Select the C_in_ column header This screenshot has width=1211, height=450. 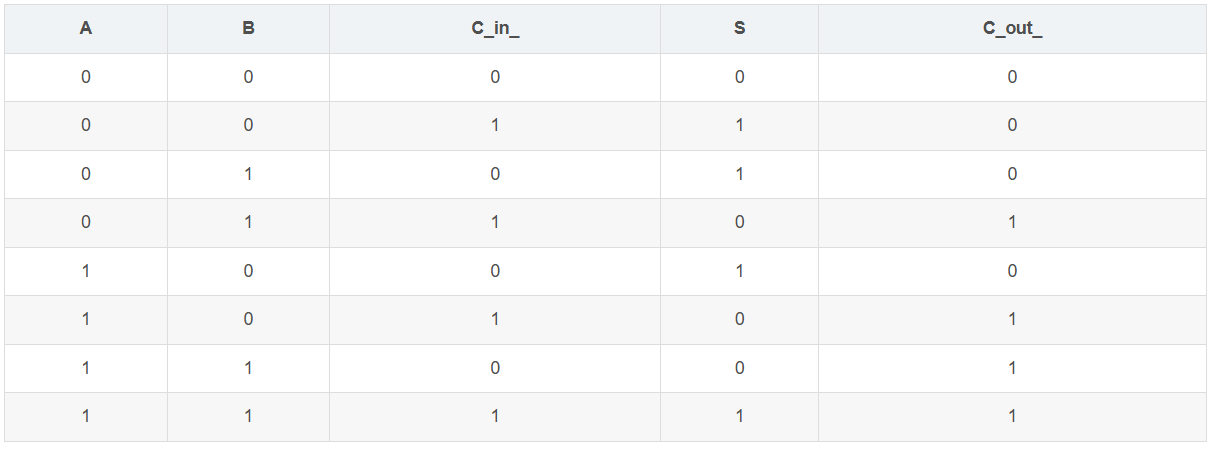[495, 29]
